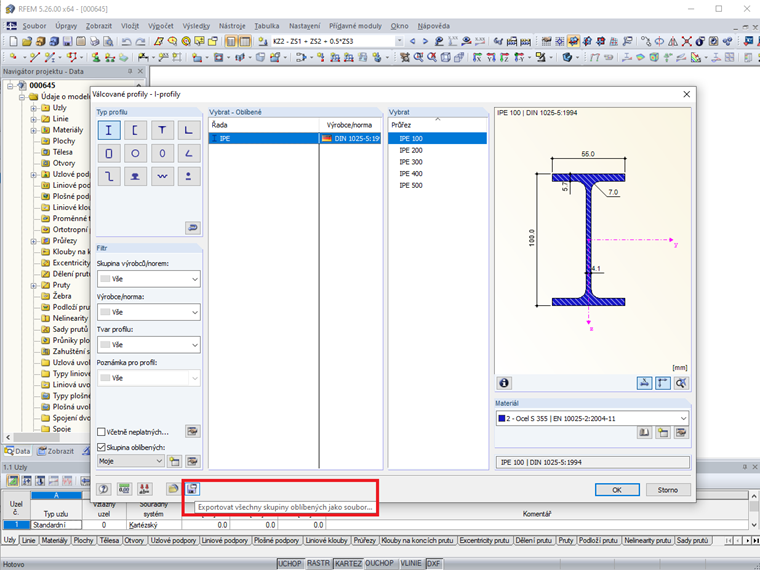Click edit favorites group icon next to Moje
The image size is (760, 570).
click(193, 461)
